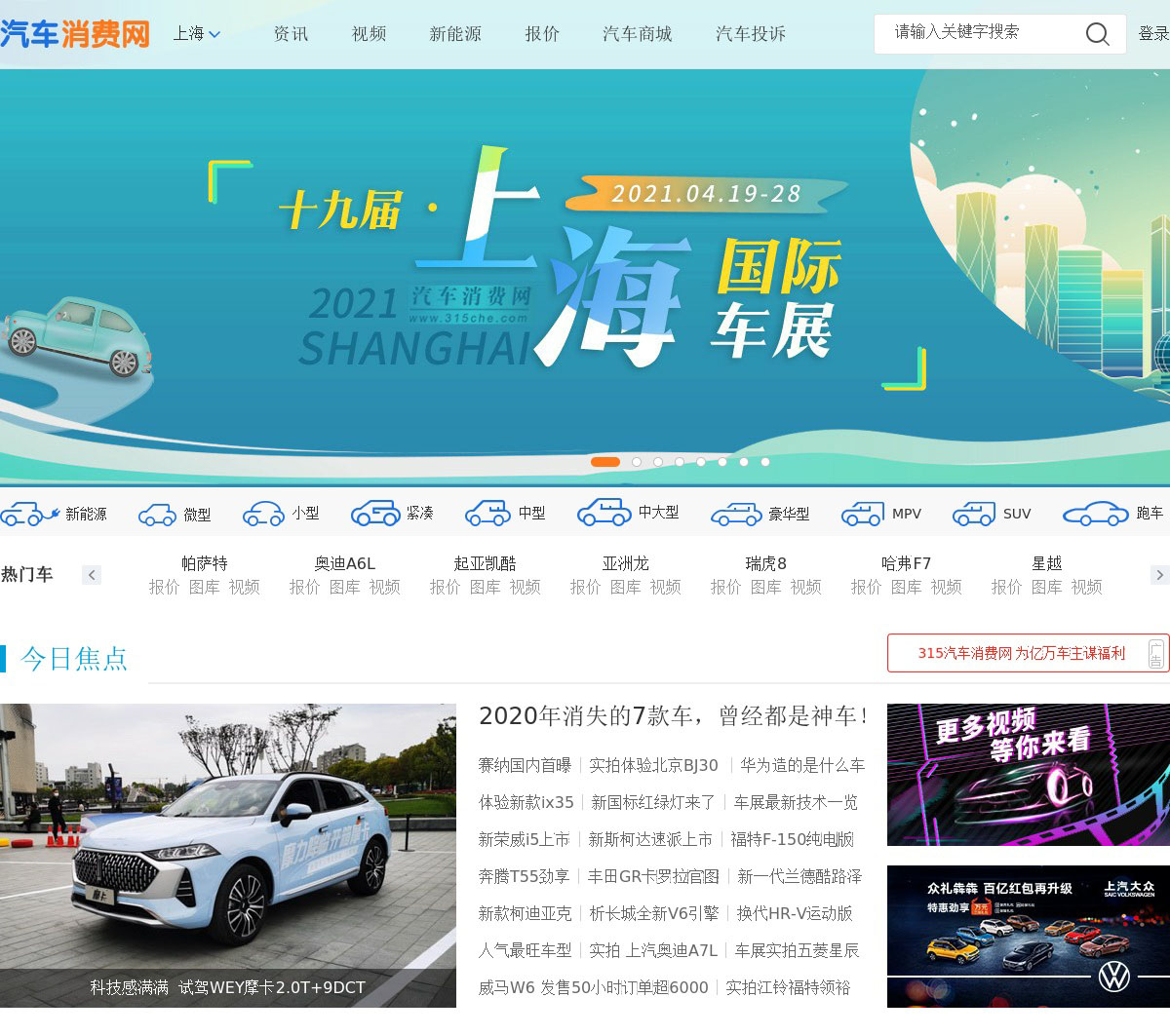
Task: Click 315汽车消费网 为亿万车主谋福利 banner
Action: (x=1028, y=653)
